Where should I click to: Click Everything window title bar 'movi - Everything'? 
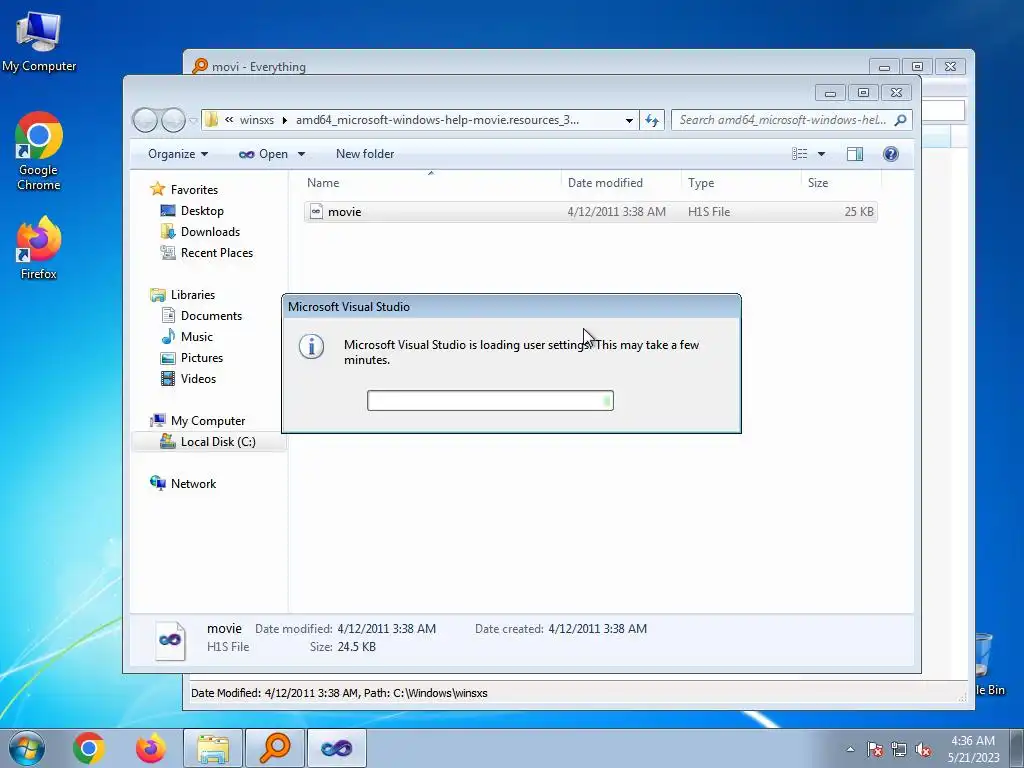259,67
